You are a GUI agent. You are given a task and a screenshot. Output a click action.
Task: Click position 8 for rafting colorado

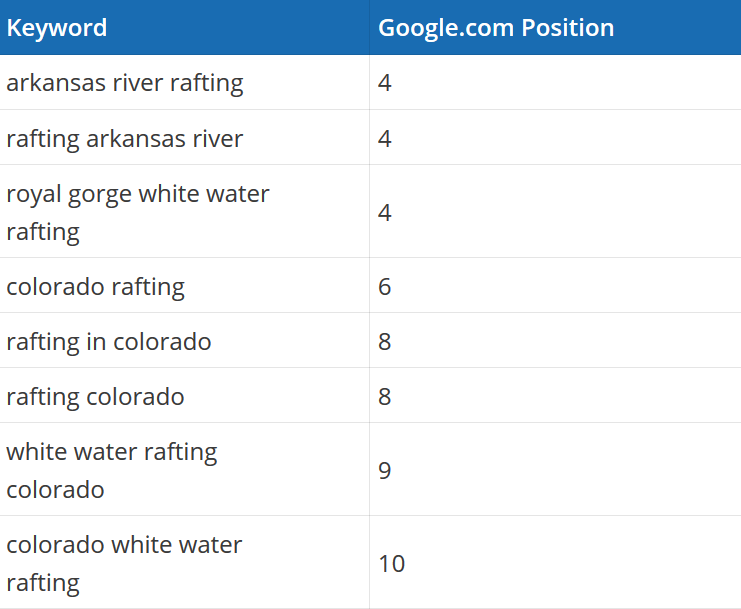click(x=385, y=397)
